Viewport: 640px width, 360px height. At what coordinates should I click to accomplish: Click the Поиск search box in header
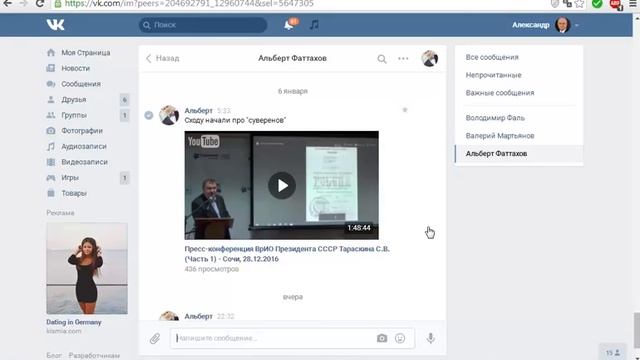203,25
